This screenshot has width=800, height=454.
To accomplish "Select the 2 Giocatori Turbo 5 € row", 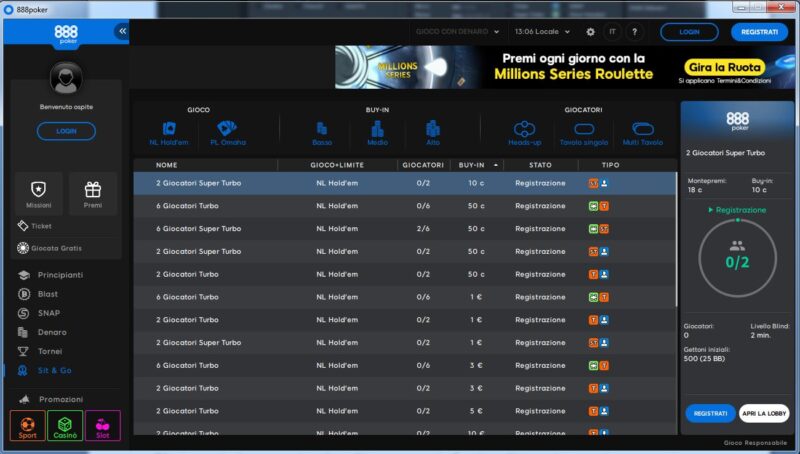I will [405, 411].
